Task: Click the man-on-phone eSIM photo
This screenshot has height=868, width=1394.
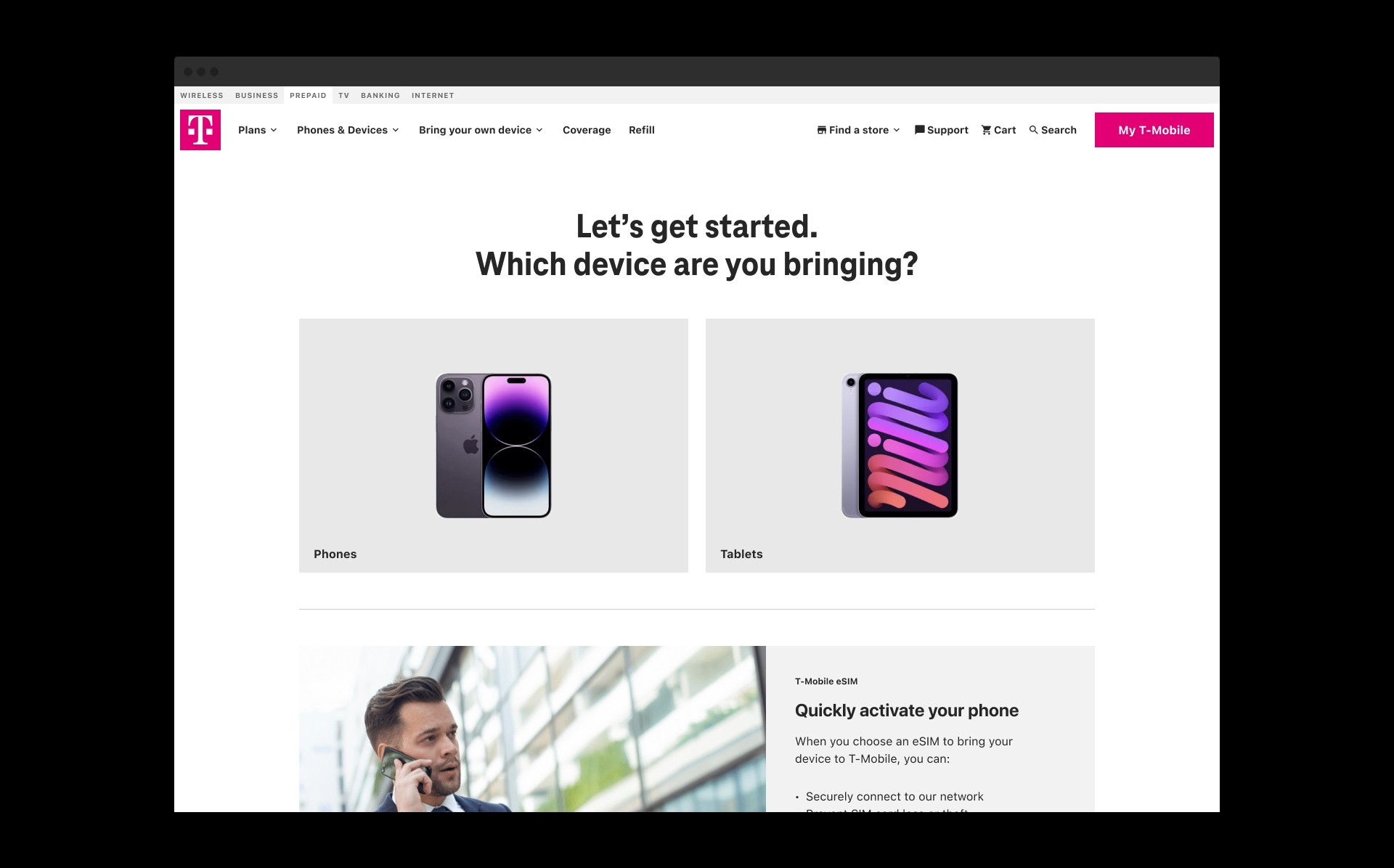Action: click(532, 729)
